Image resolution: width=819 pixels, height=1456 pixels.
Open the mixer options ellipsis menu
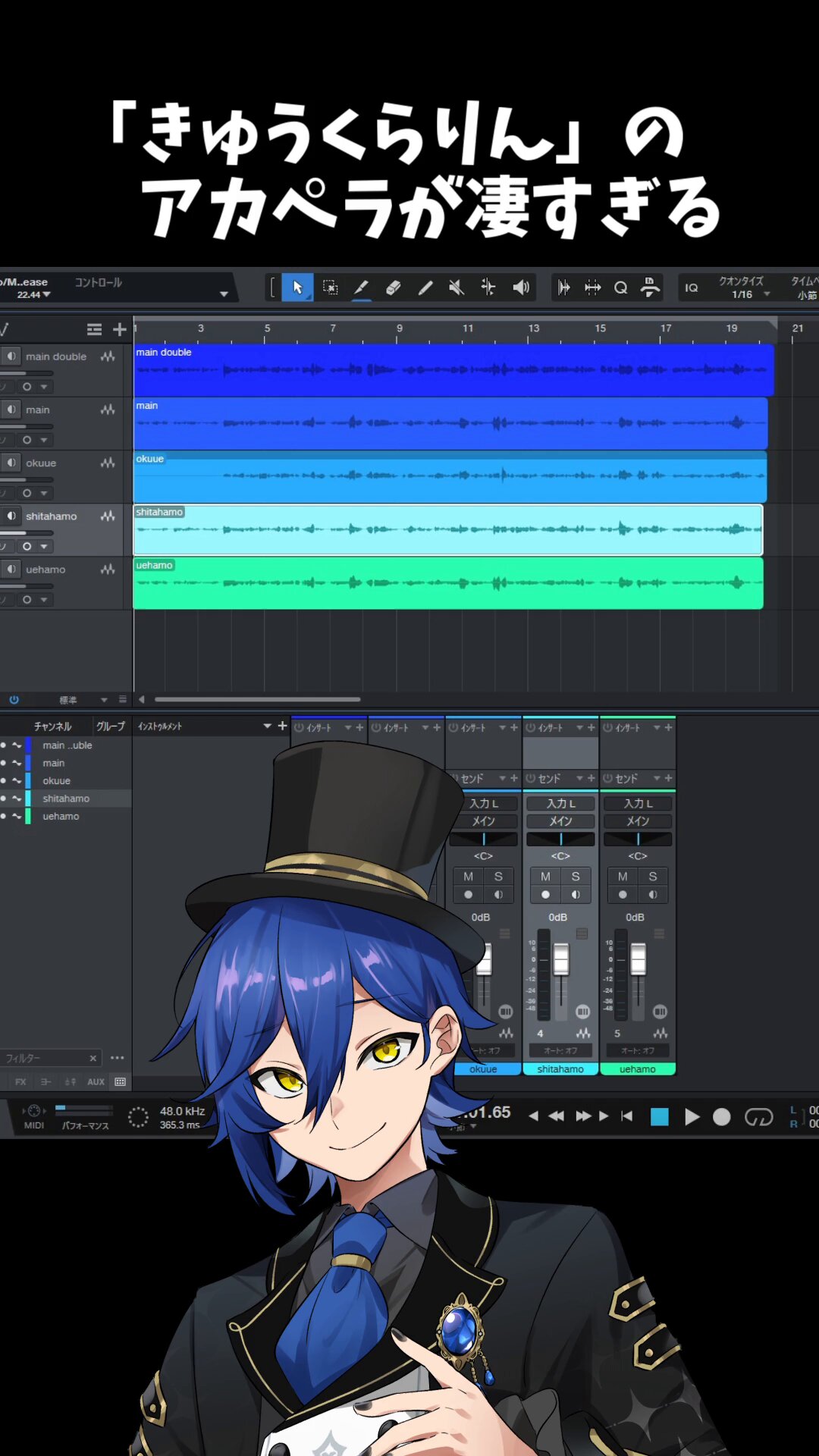point(117,1058)
